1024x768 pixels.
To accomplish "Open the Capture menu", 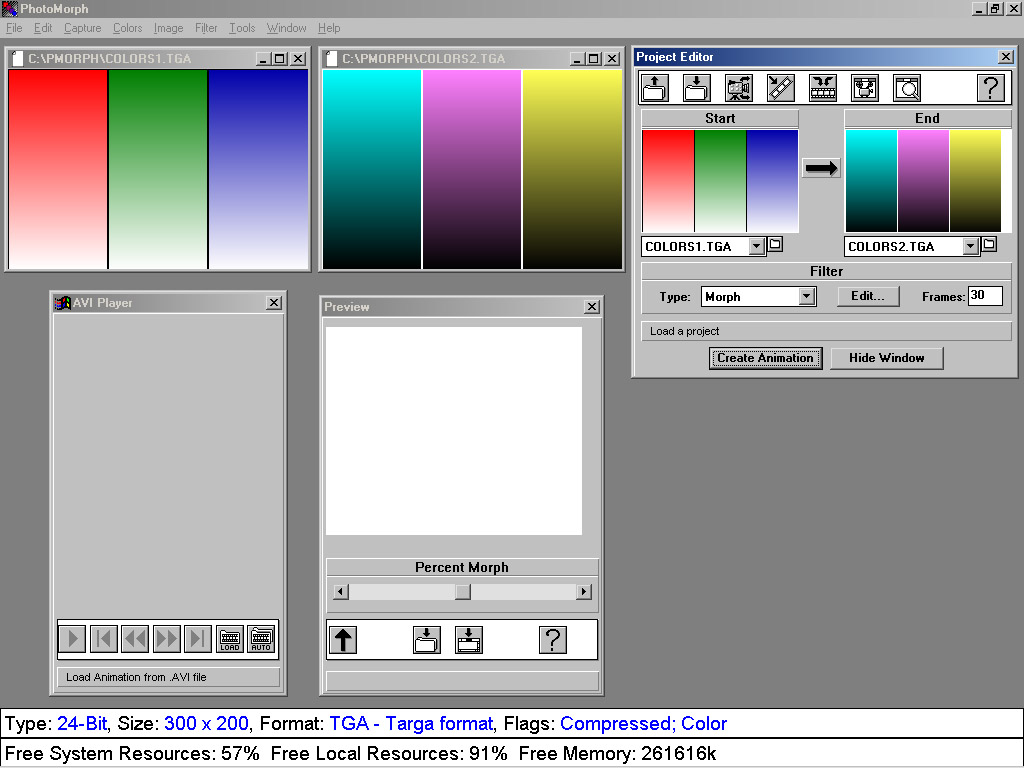I will click(82, 28).
